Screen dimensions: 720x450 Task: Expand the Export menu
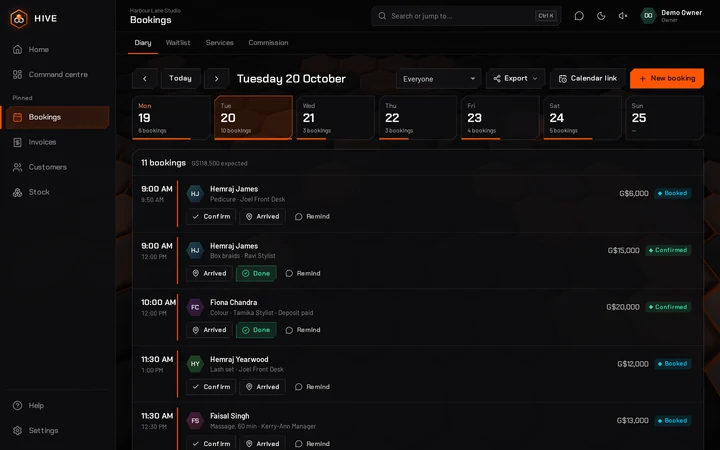coord(515,79)
